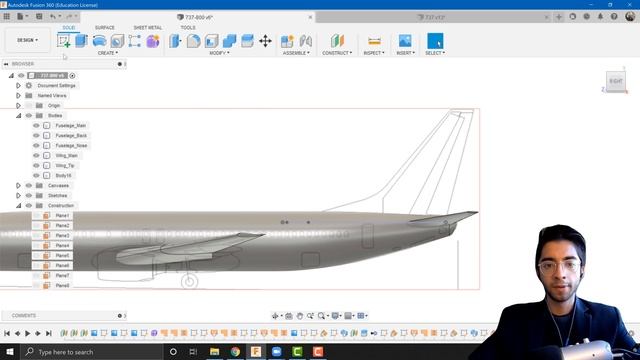
Task: Open the data panel grid icon
Action: click(x=7, y=17)
